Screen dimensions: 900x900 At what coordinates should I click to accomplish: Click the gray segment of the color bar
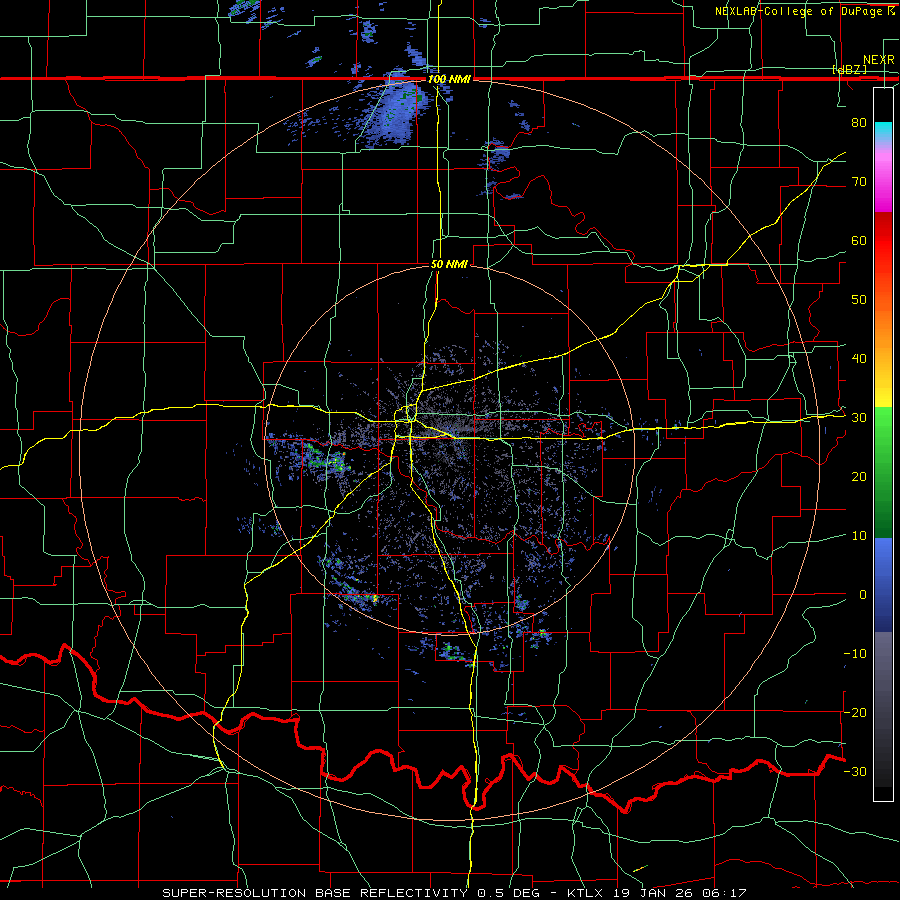coord(883,677)
